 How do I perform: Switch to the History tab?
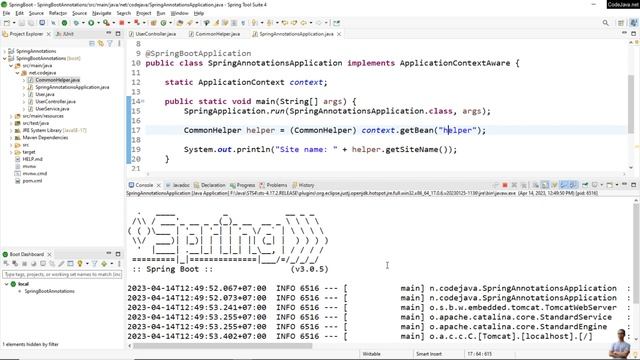303,185
